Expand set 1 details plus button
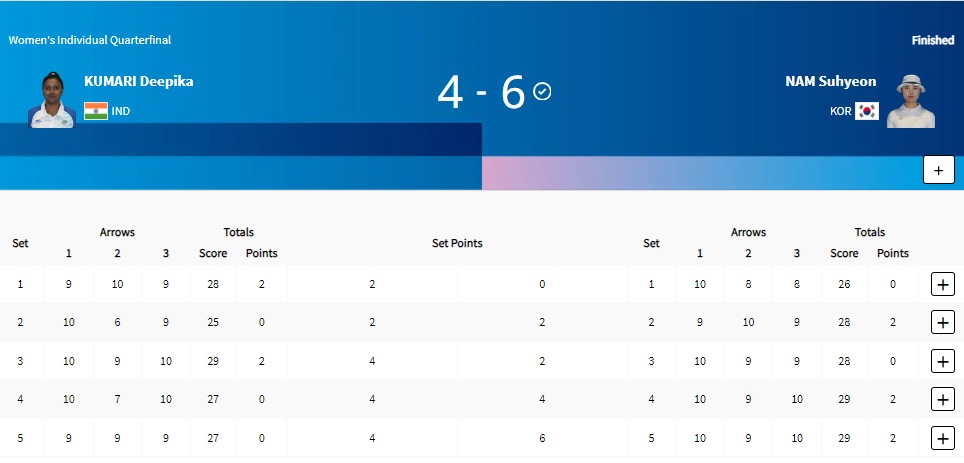964x463 pixels. coord(942,284)
